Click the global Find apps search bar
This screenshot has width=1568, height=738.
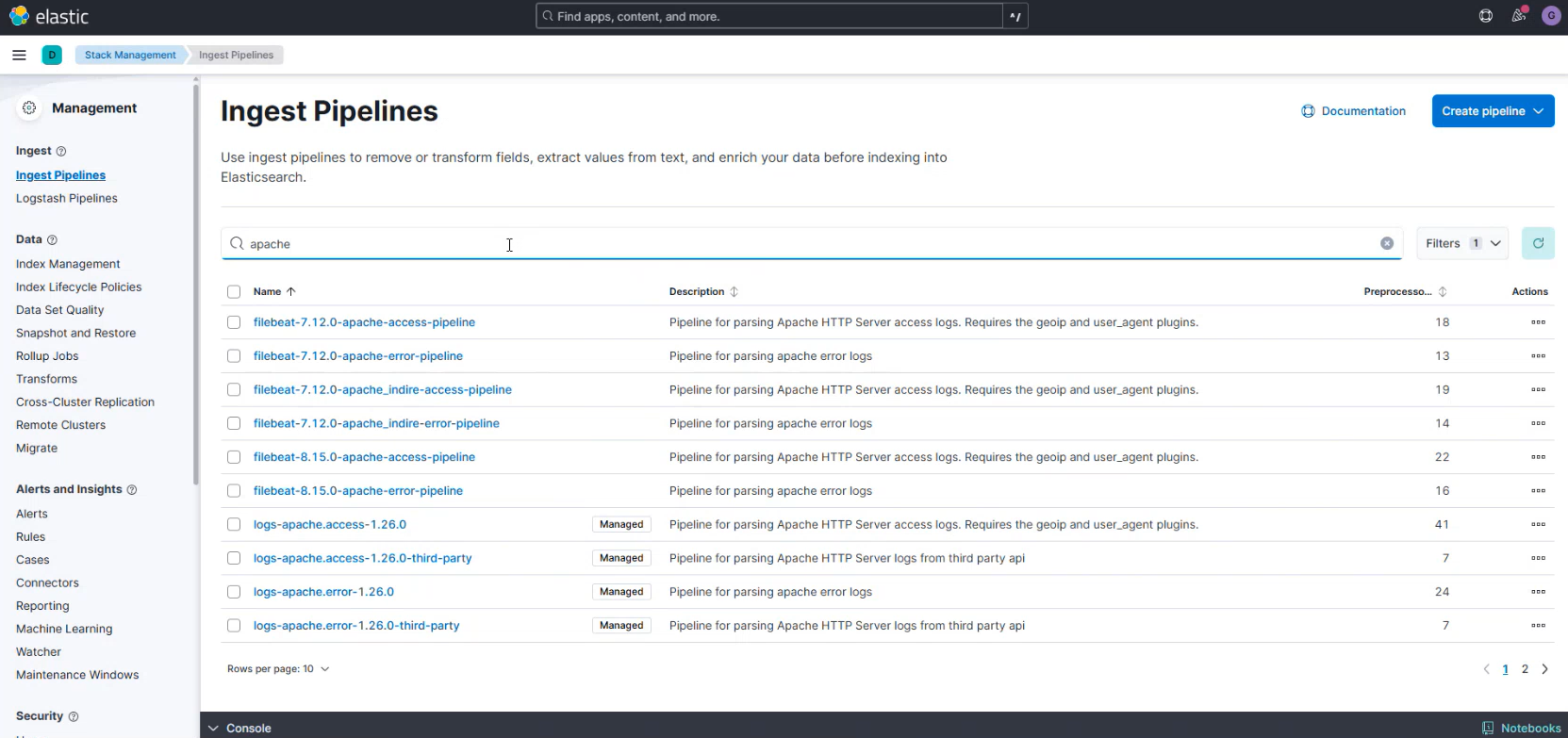coord(769,16)
